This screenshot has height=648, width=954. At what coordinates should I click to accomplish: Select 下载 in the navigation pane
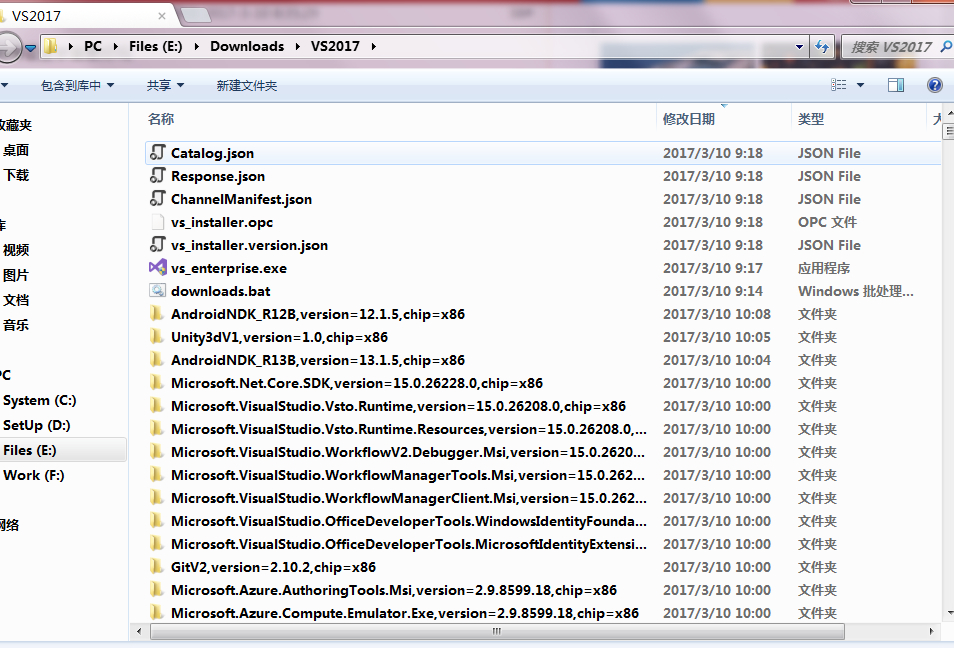pos(16,175)
